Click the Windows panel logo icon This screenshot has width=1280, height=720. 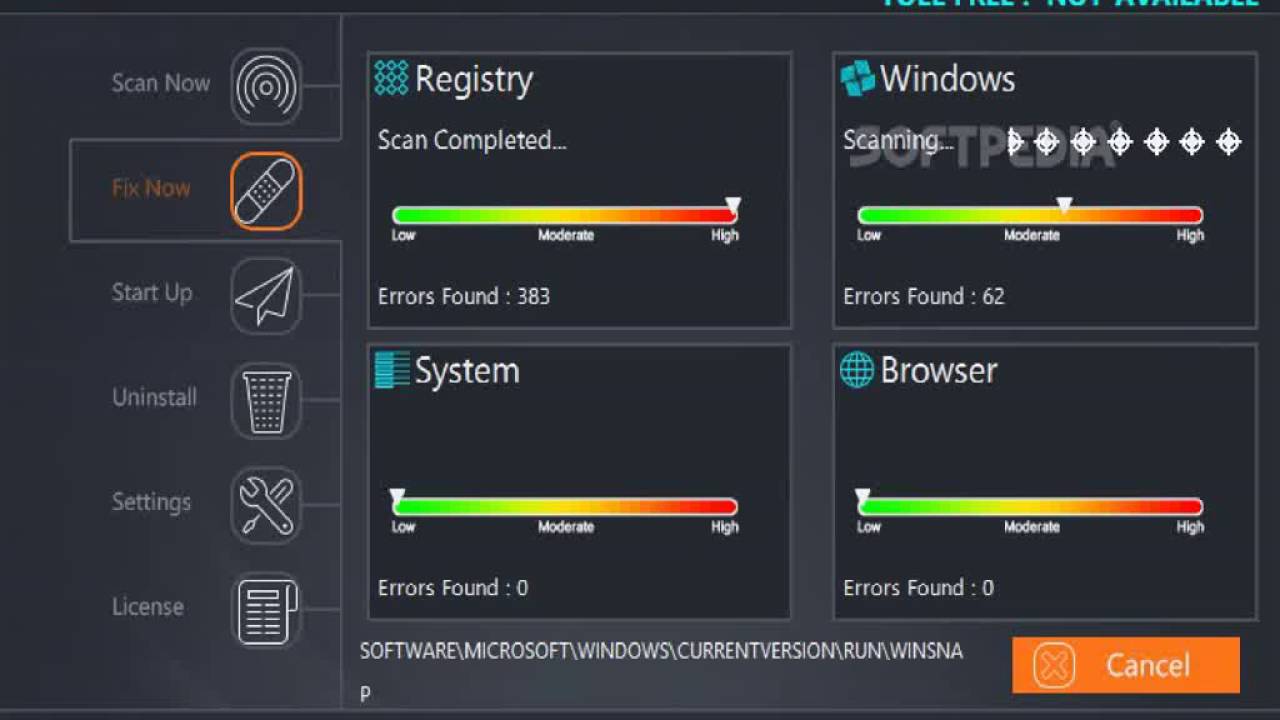coord(857,78)
